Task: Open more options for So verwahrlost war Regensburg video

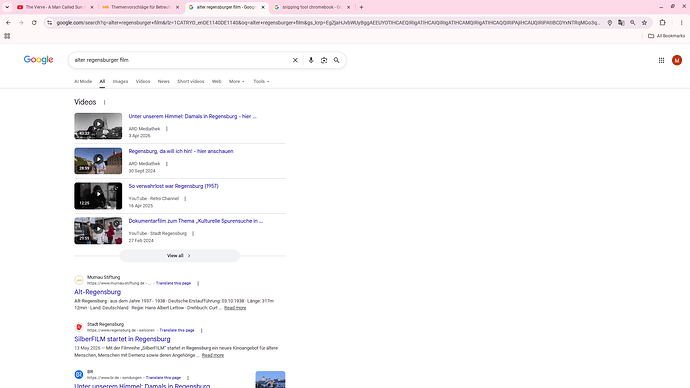Action: click(185, 199)
